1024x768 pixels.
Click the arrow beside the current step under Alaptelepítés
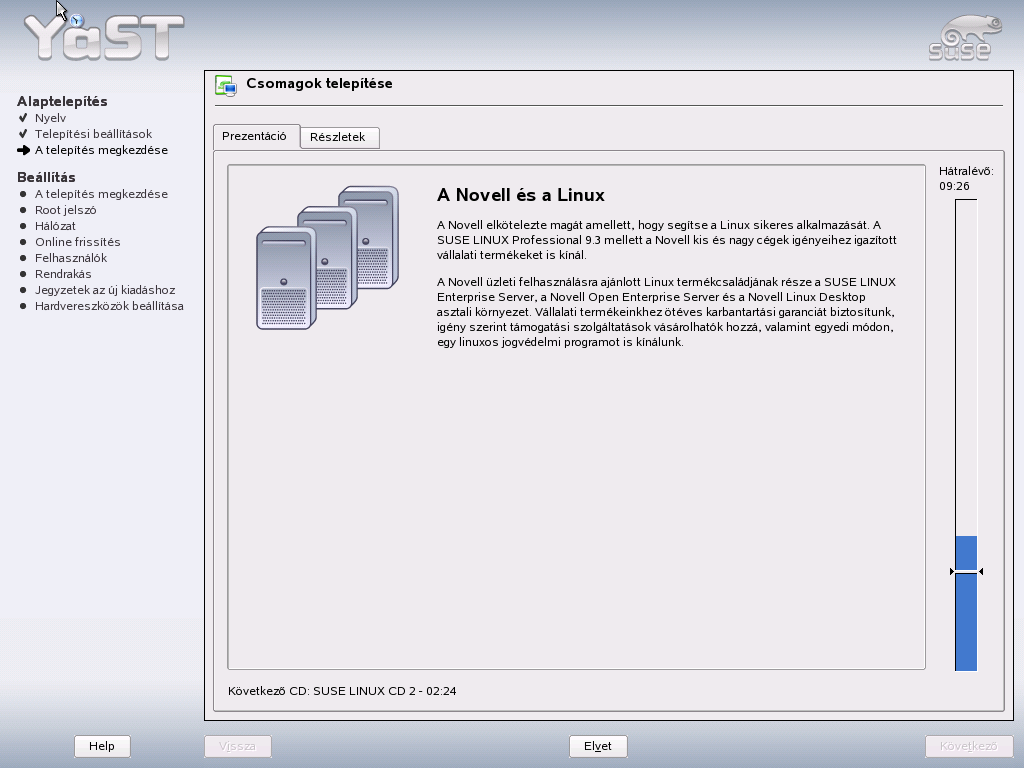point(24,150)
